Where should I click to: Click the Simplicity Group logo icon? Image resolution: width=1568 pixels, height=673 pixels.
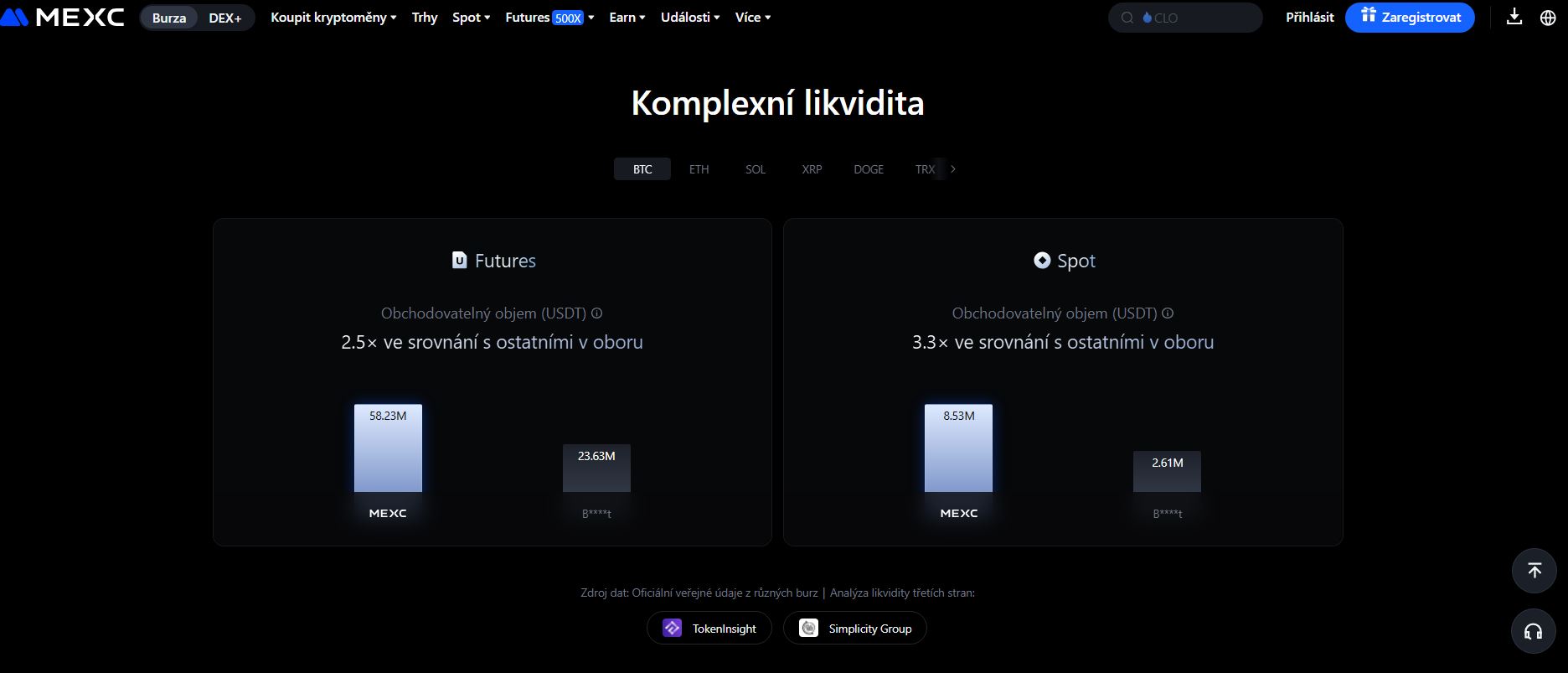[808, 628]
